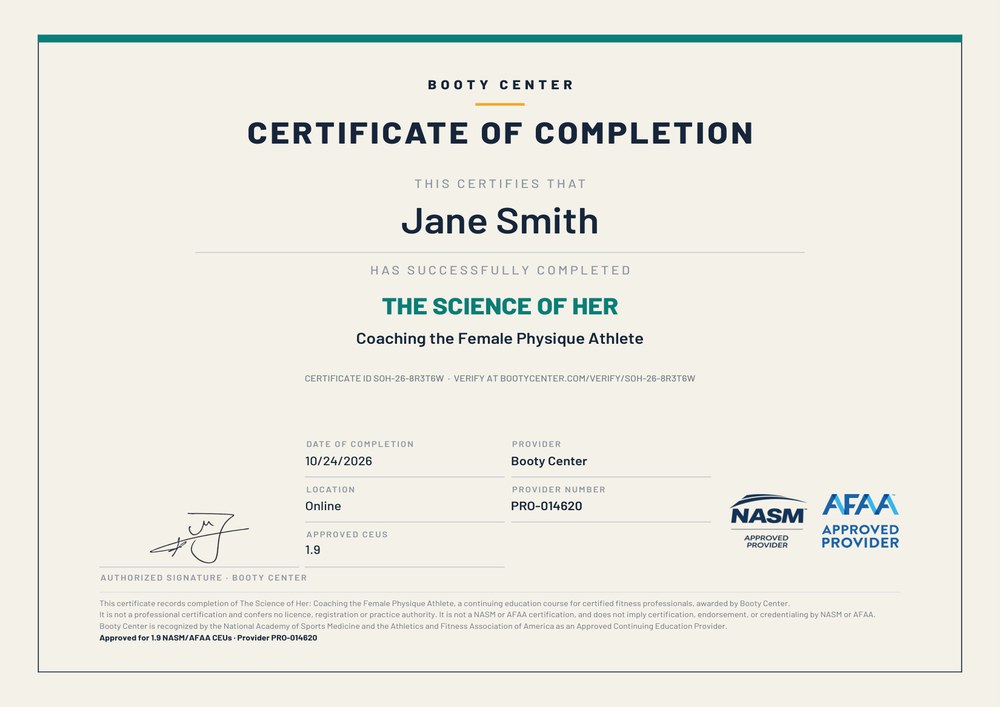The height and width of the screenshot is (707, 1000).
Task: Click the location value 'Online'
Action: click(323, 506)
